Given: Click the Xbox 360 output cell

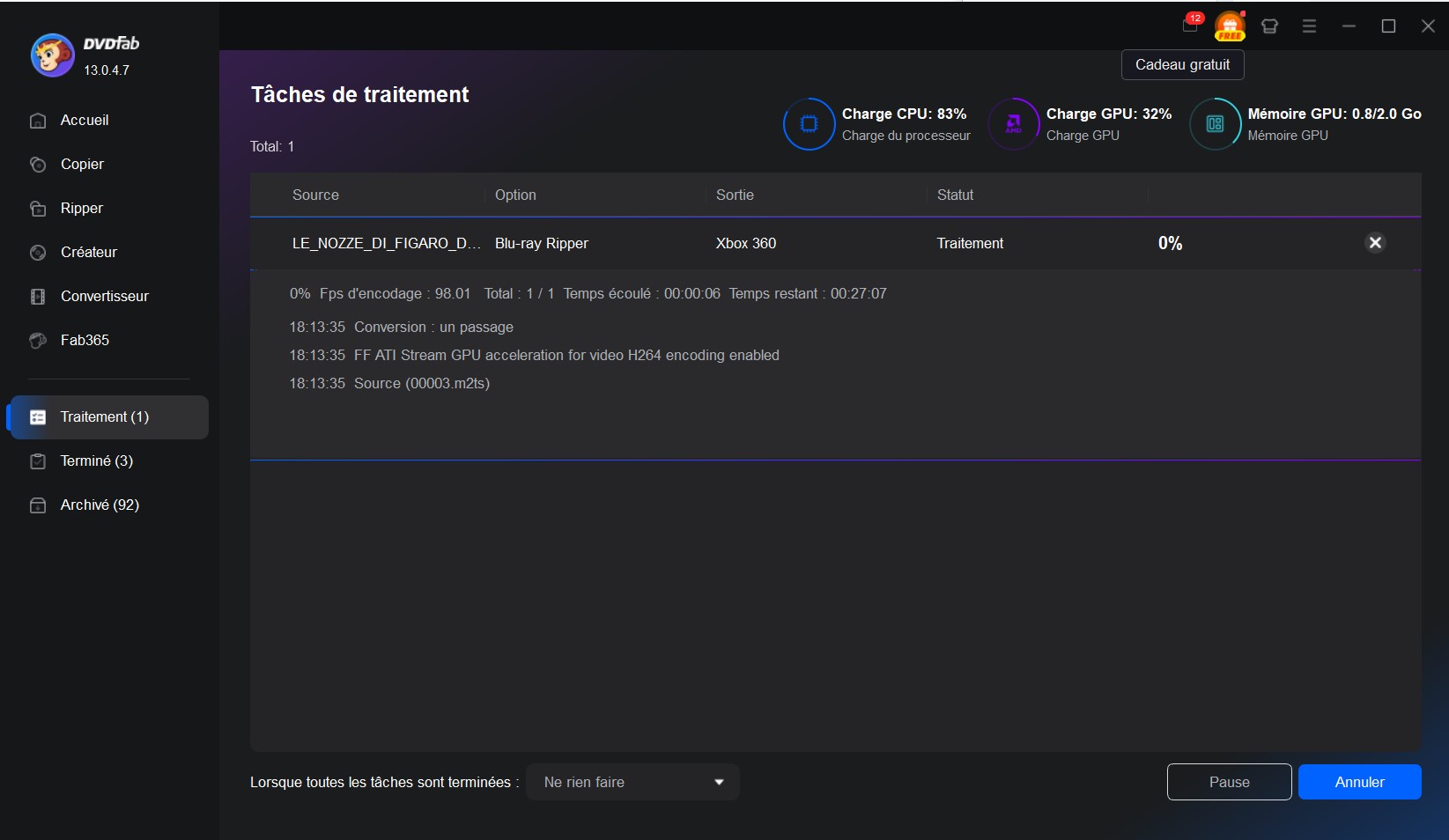Looking at the screenshot, I should pos(746,244).
